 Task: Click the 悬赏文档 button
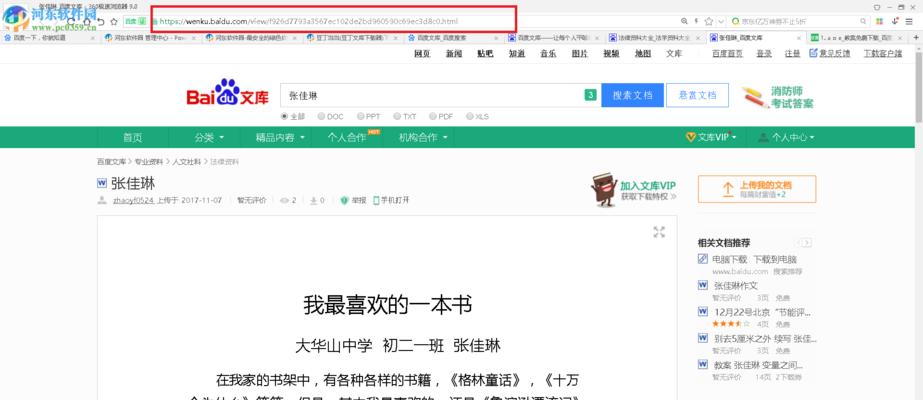click(x=697, y=95)
